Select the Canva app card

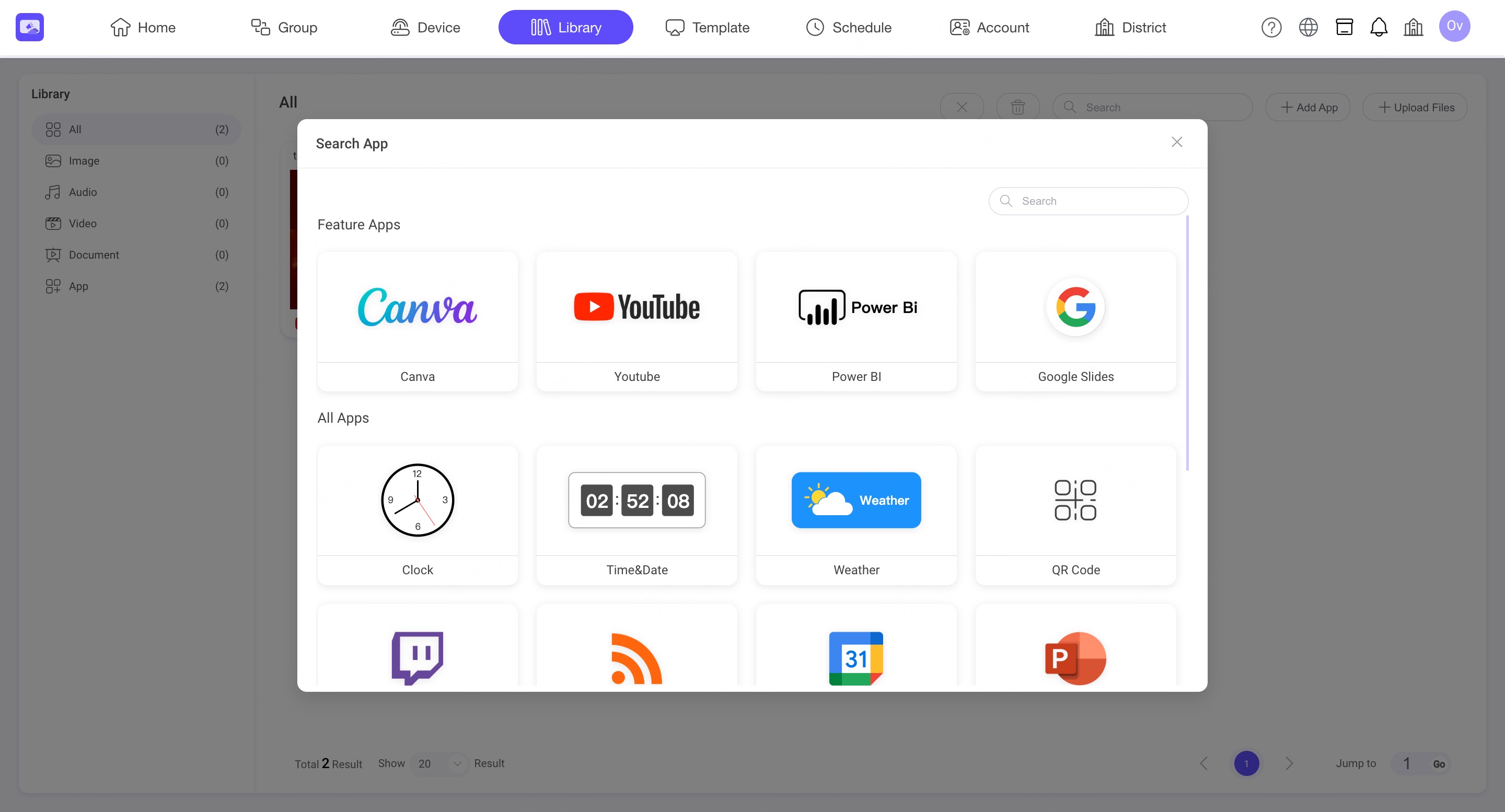coord(417,321)
